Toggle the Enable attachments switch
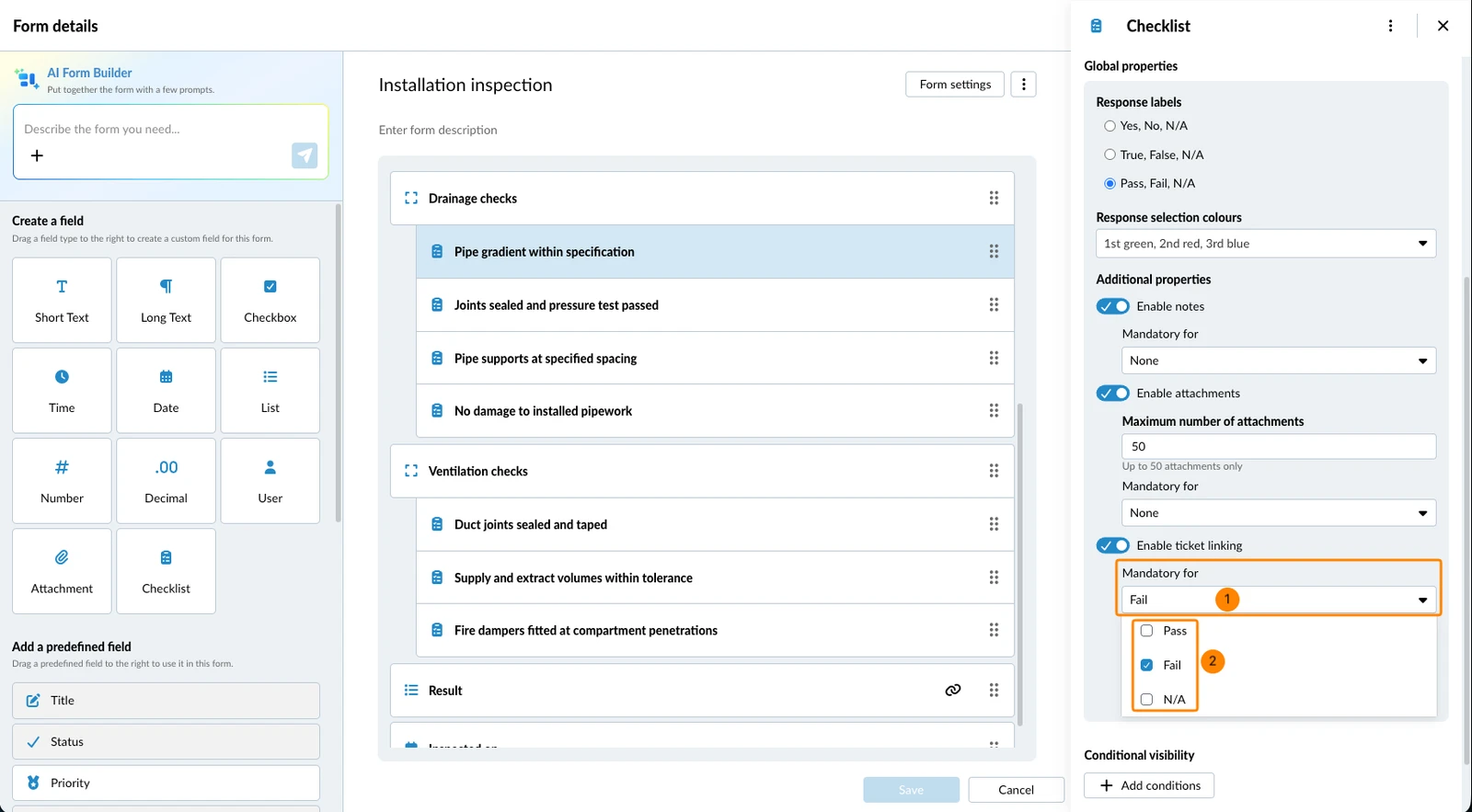This screenshot has width=1472, height=812. pos(1112,393)
